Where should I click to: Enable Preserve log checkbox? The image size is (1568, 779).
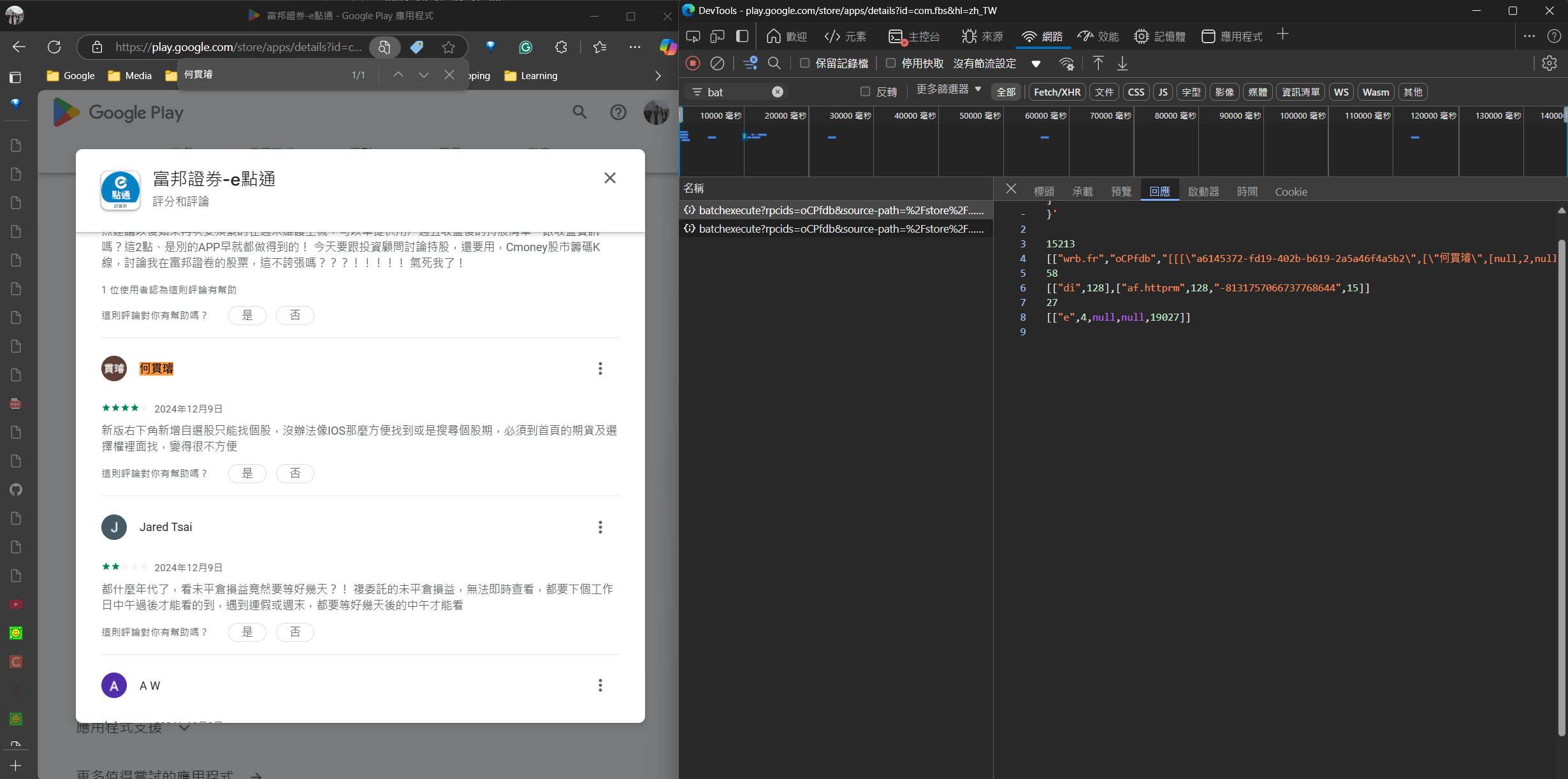tap(804, 63)
